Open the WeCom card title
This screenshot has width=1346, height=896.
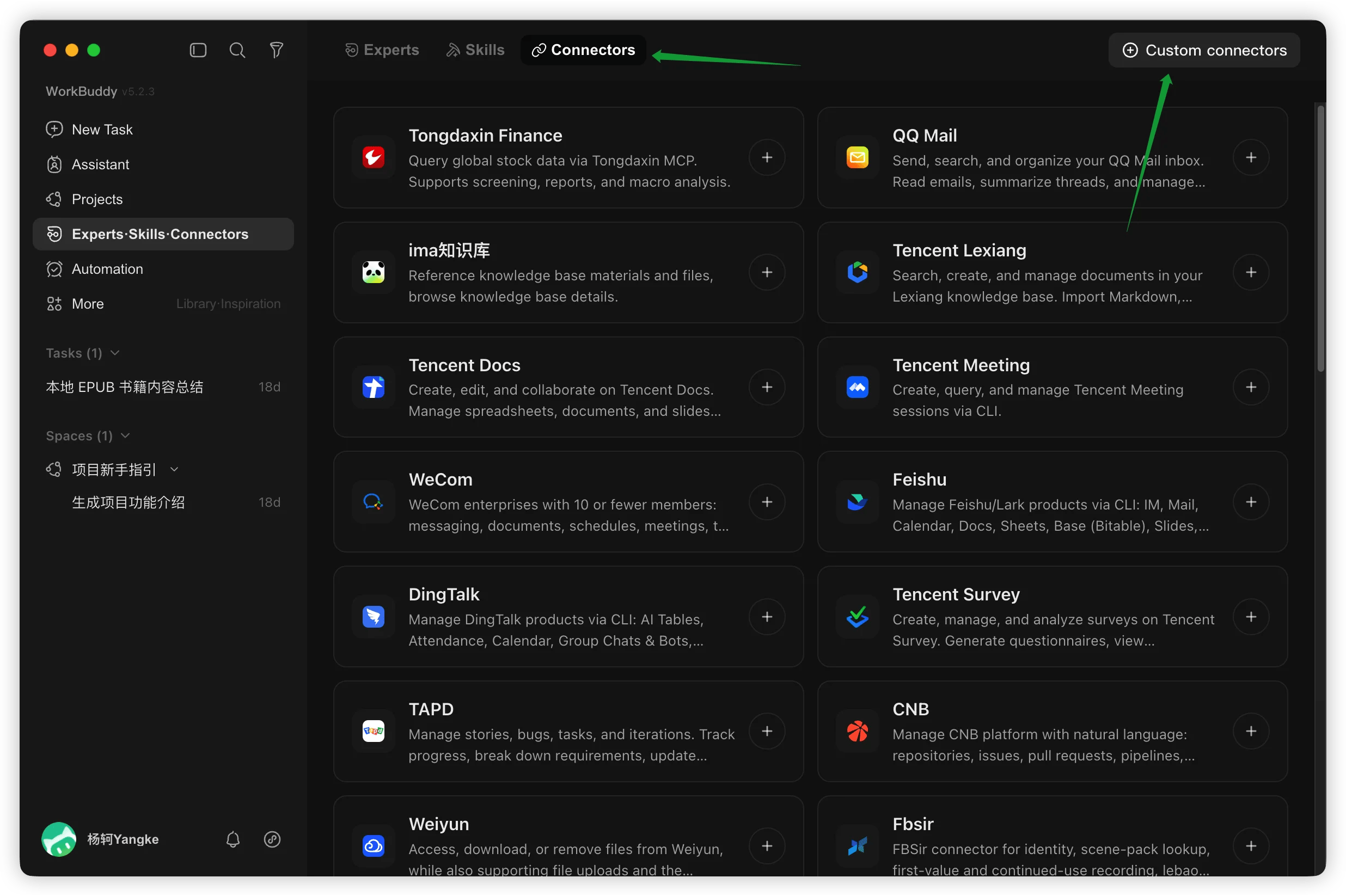[440, 480]
